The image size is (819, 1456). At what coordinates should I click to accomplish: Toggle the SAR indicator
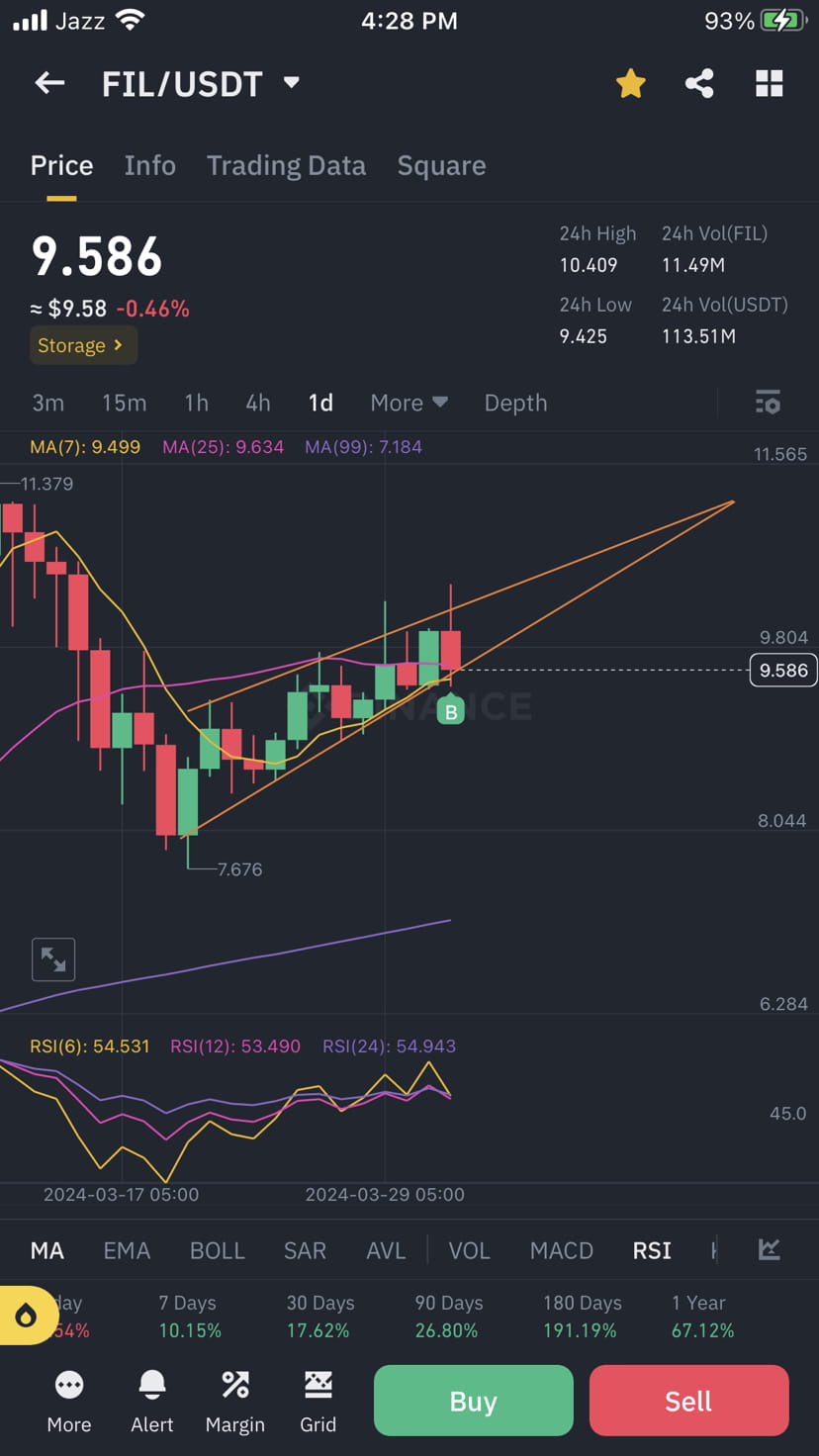[x=305, y=1250]
